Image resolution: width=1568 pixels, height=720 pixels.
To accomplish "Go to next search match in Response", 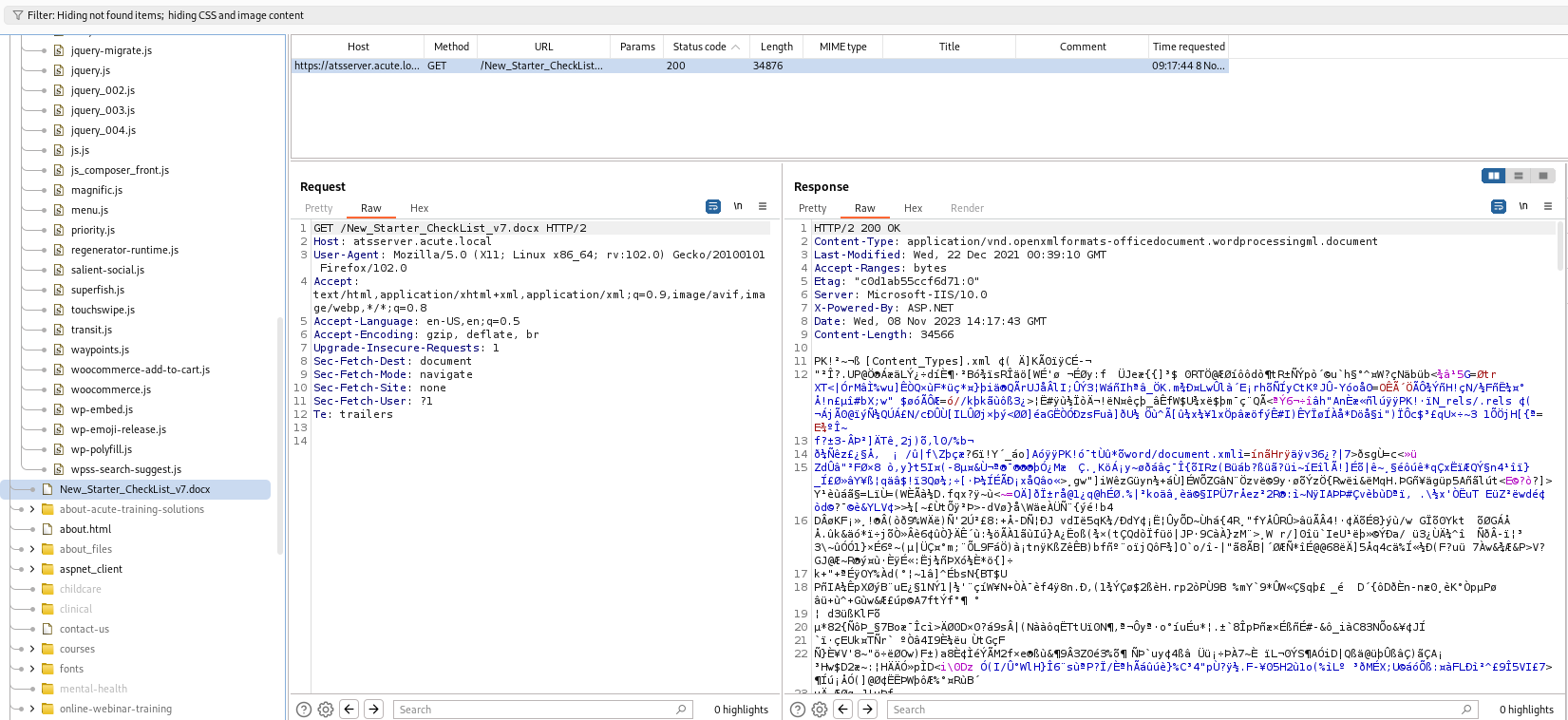I will point(867,710).
